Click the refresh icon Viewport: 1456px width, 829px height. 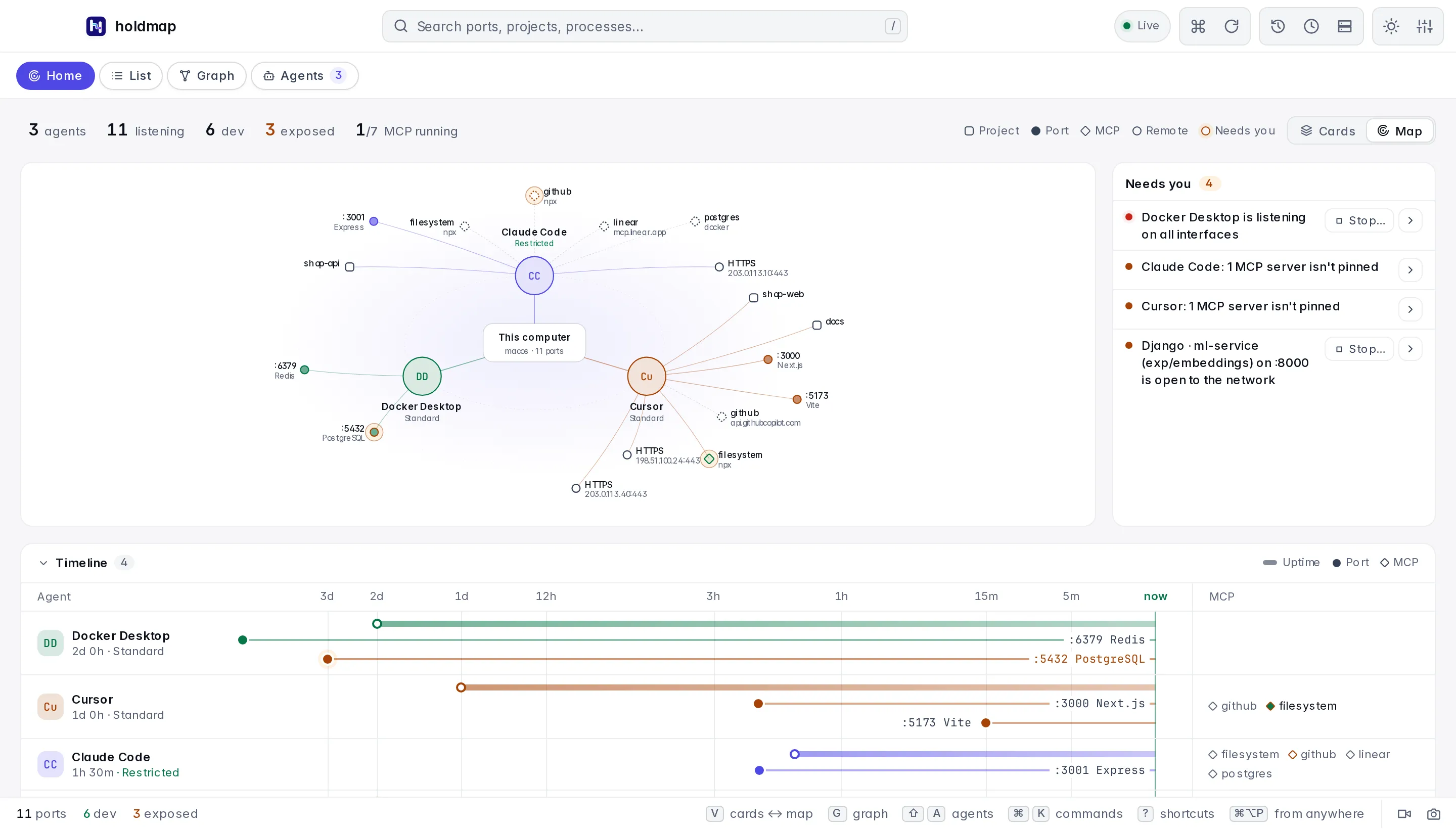point(1232,26)
